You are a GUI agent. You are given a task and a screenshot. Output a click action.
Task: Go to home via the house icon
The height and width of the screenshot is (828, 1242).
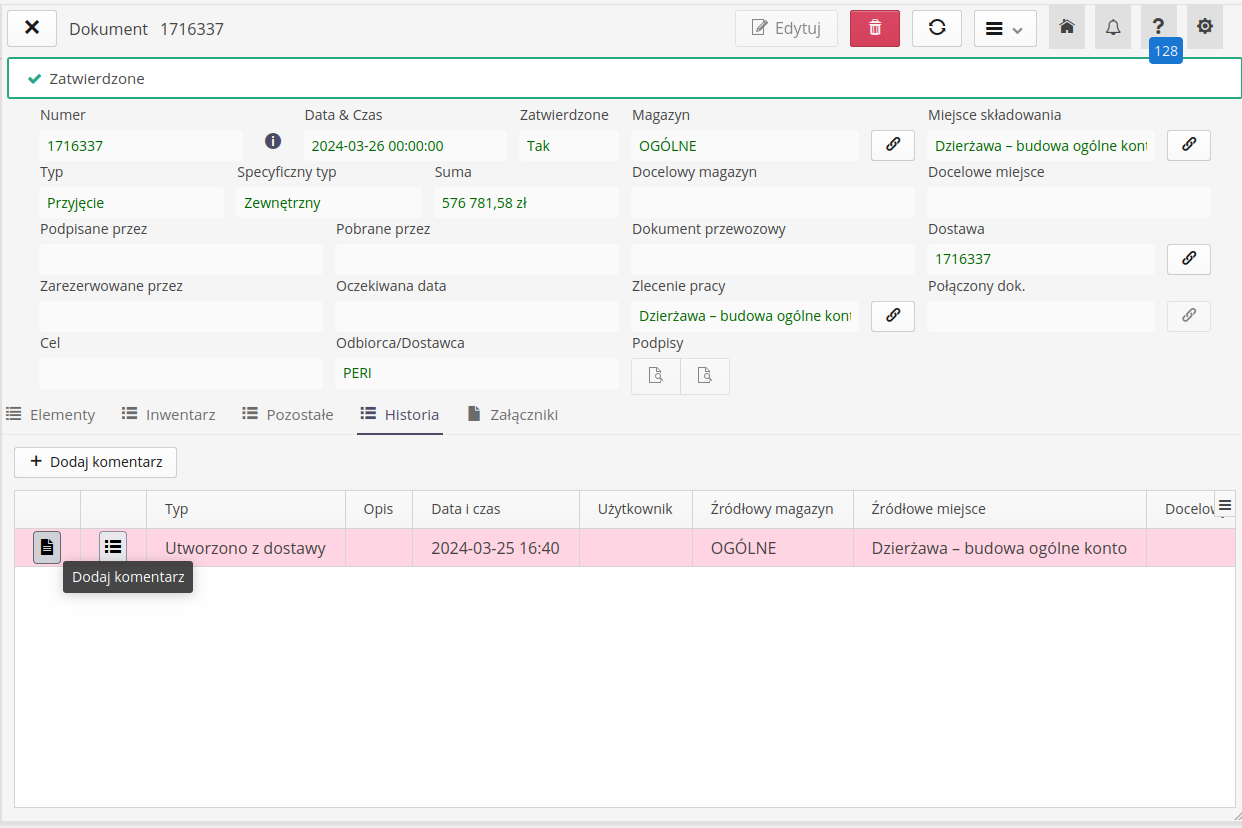[x=1066, y=28]
